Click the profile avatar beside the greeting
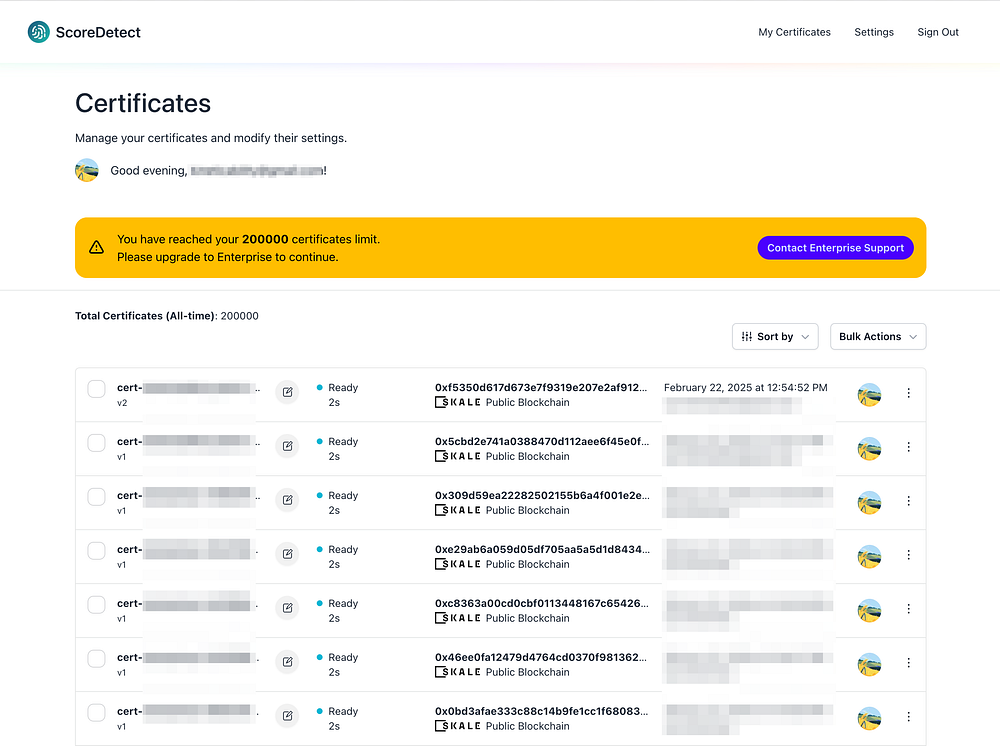This screenshot has height=746, width=1000. [87, 170]
